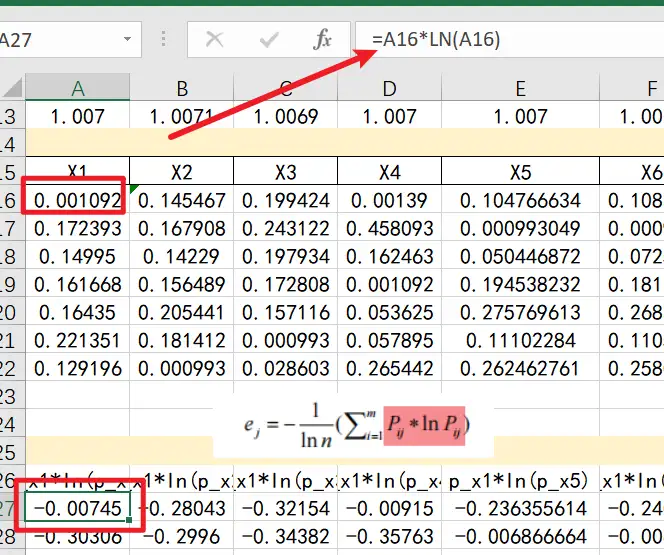Select cell C19 with 0.172808
Image resolution: width=664 pixels, height=555 pixels.
286,284
